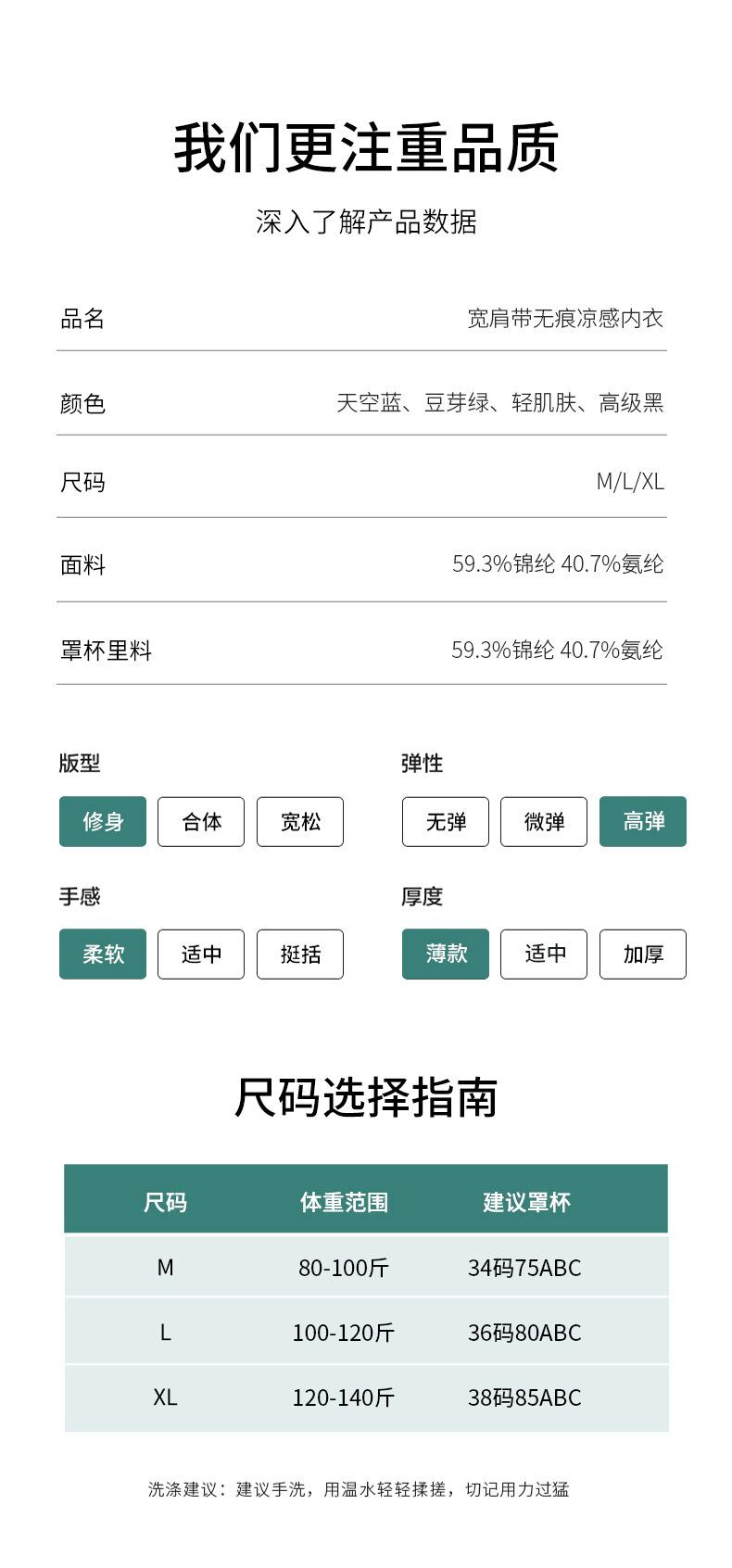Select the 薄款 thickness option

446,954
